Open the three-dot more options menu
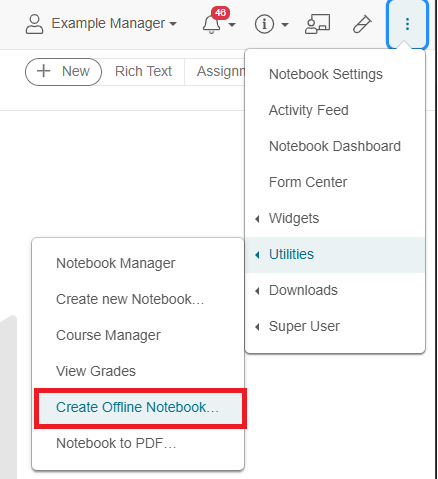This screenshot has height=479, width=438. [407, 24]
